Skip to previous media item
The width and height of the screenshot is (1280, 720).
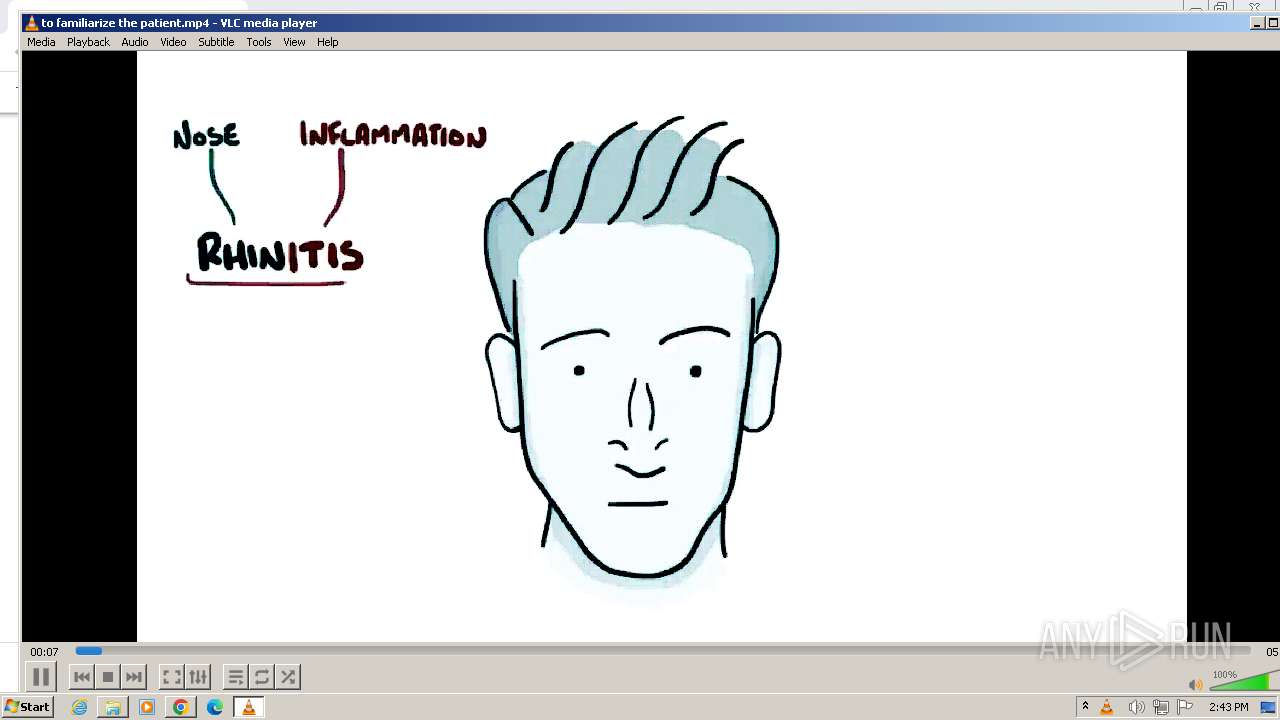coord(82,677)
